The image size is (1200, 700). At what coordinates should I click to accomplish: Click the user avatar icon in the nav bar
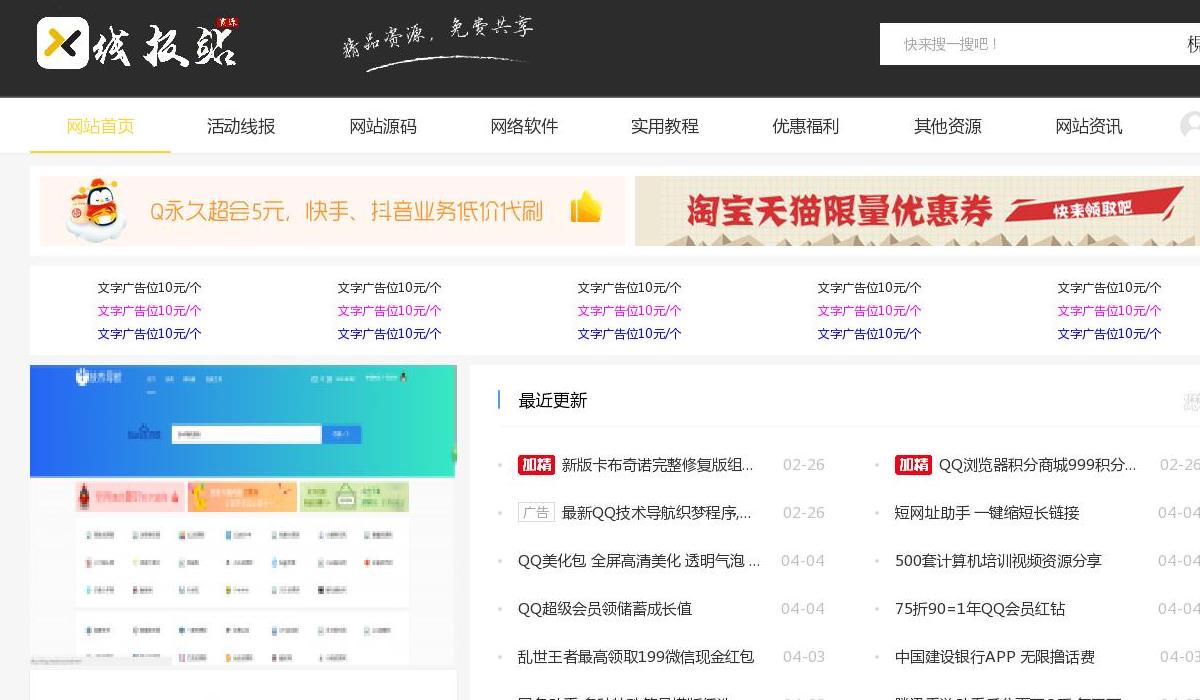pos(1190,126)
